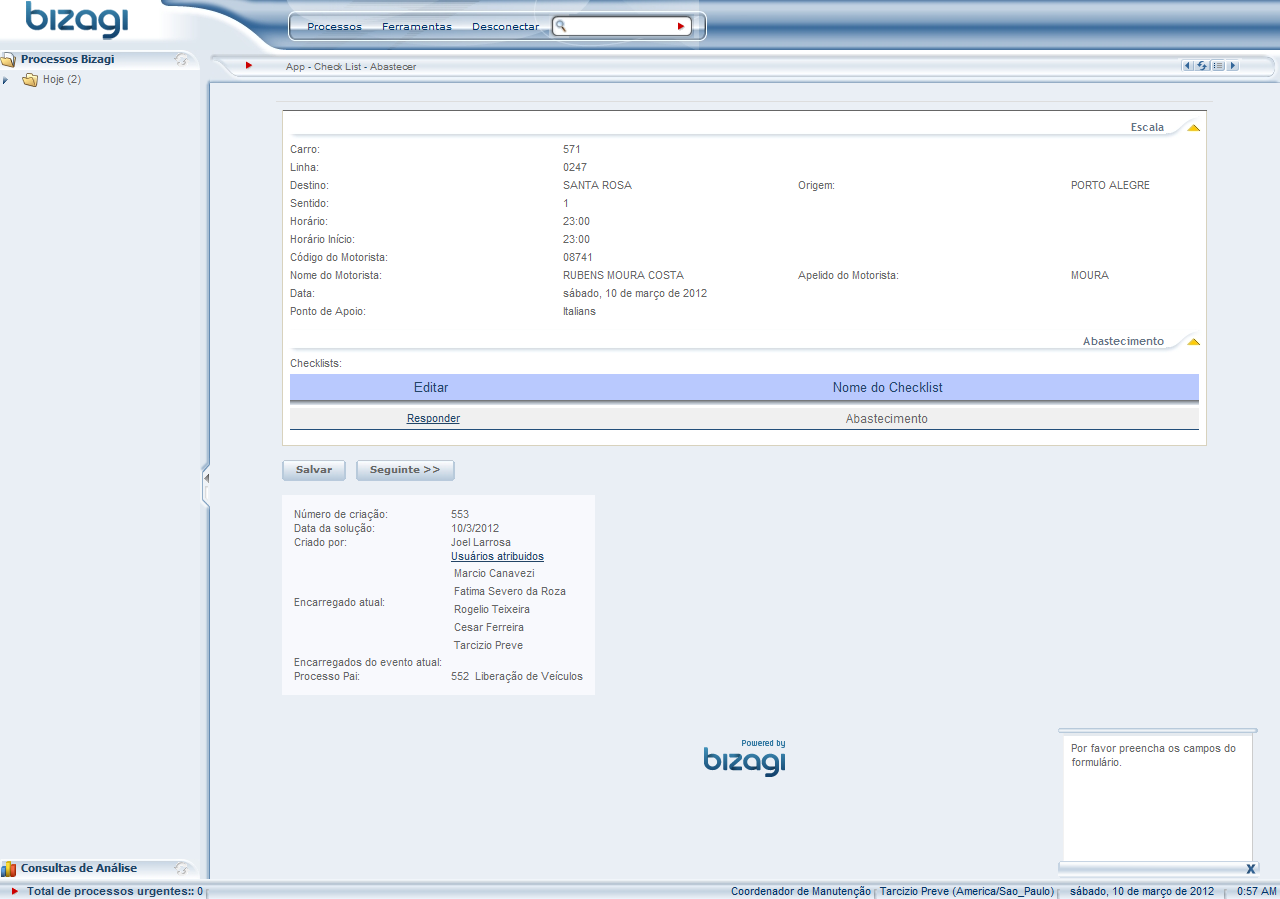Image resolution: width=1280 pixels, height=899 pixels.
Task: Click the Número de criação value 553
Action: pyautogui.click(x=460, y=514)
